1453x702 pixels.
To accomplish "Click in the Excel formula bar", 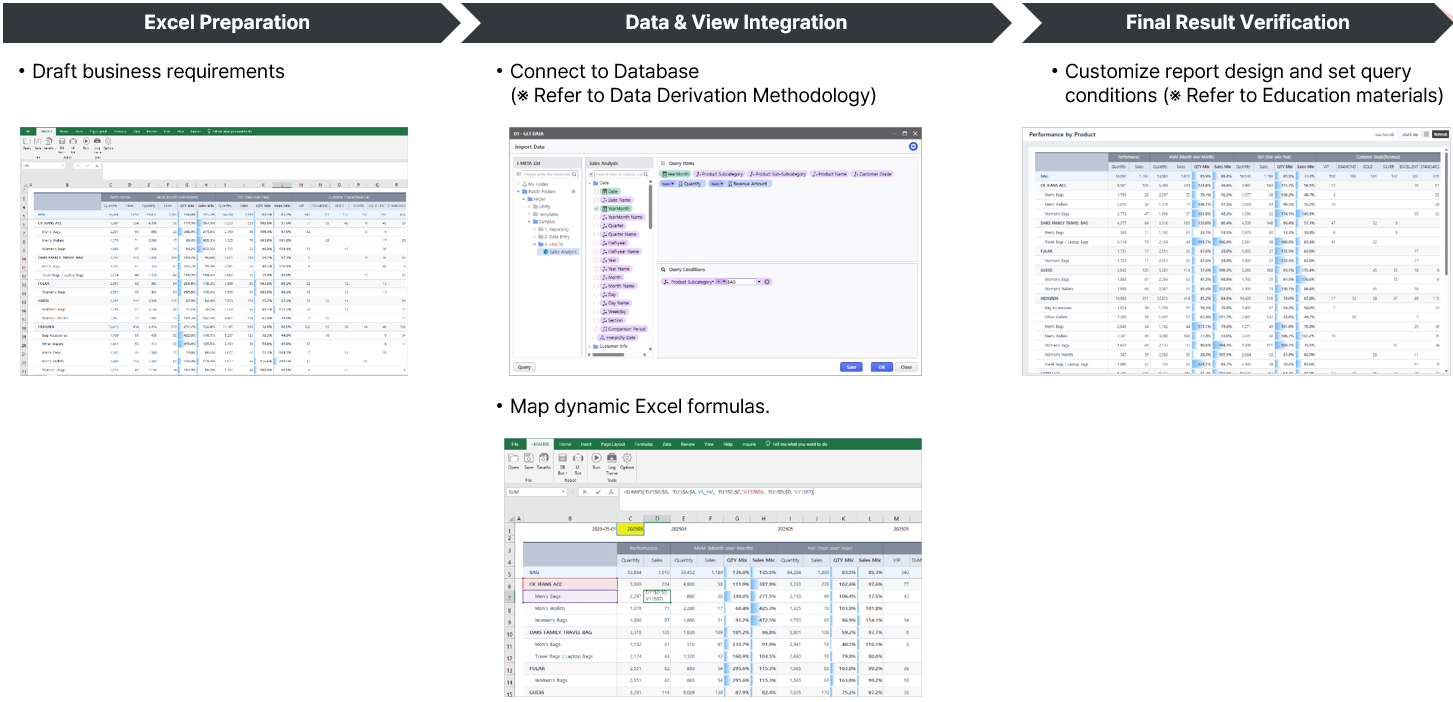I will [x=770, y=499].
